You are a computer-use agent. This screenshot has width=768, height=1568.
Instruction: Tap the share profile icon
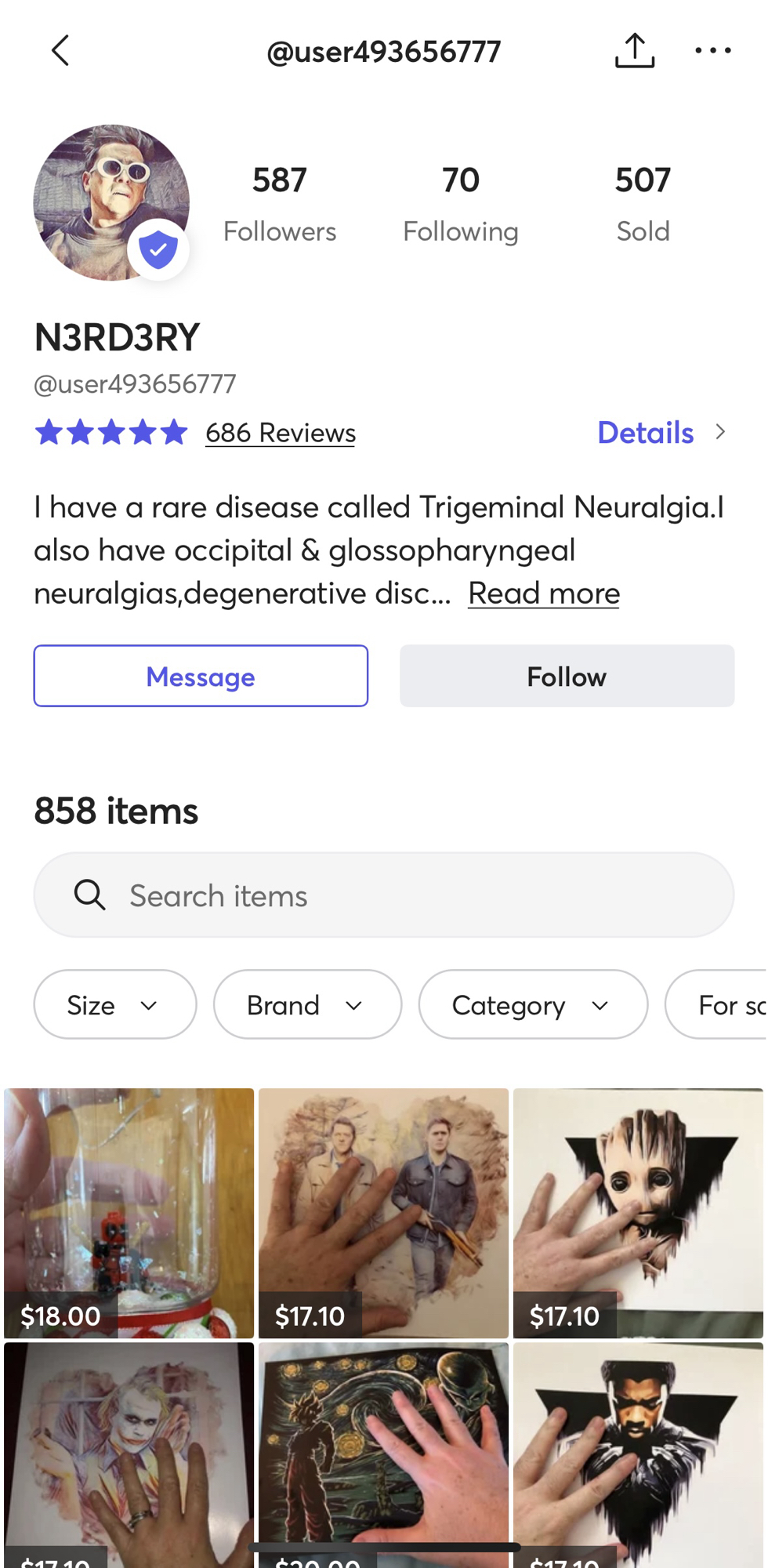tap(634, 51)
